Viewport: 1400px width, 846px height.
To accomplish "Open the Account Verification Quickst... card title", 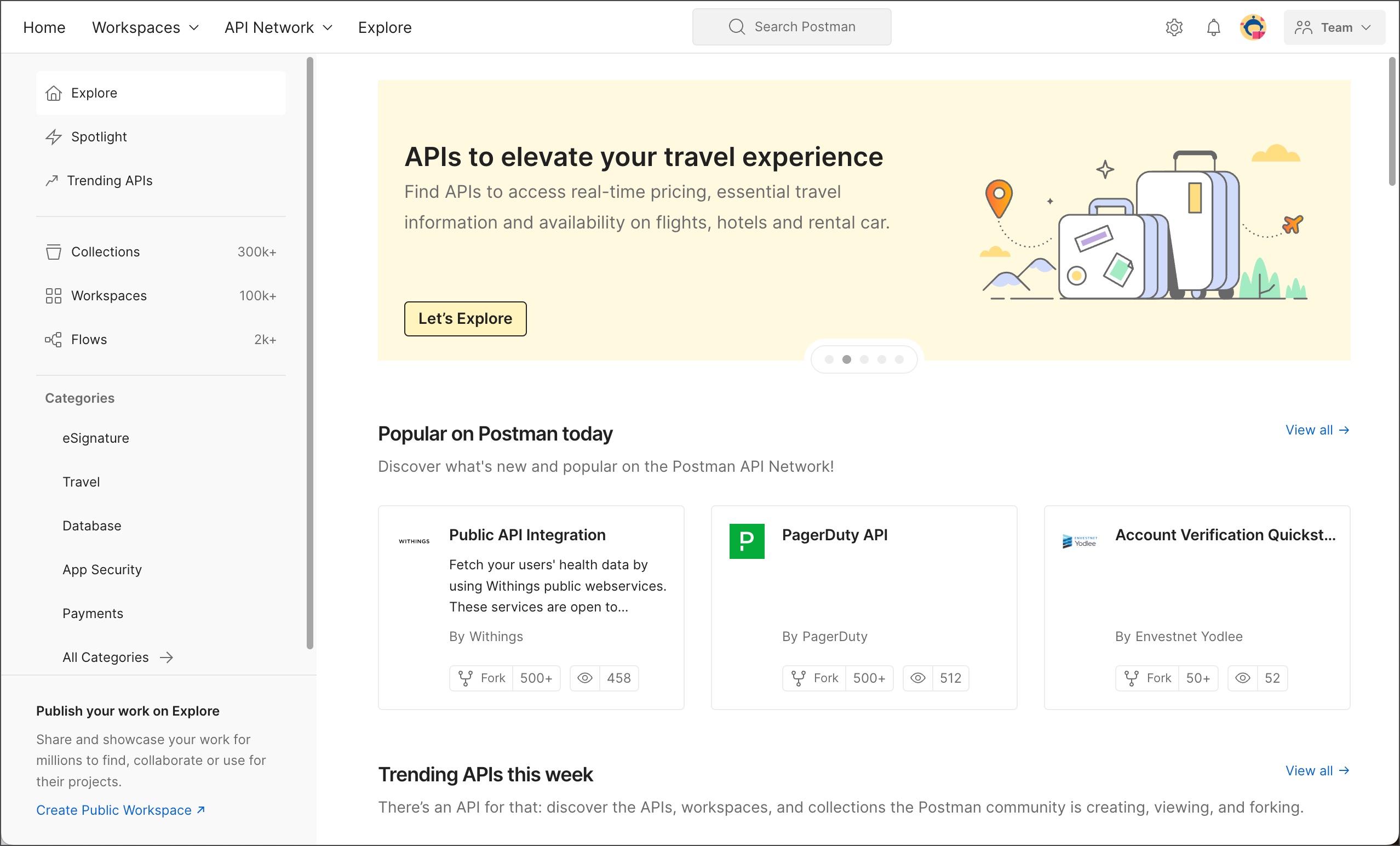I will point(1225,534).
